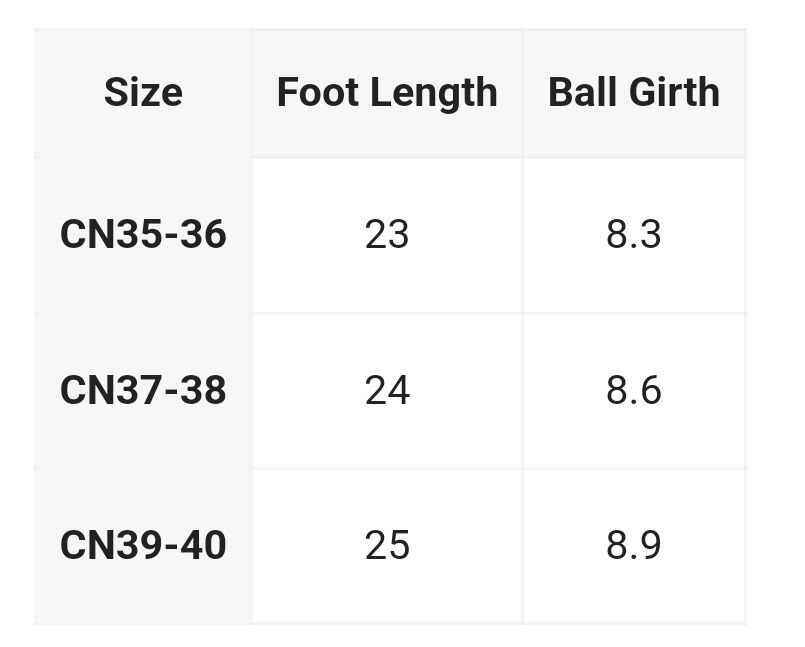Click the word Length in header

click(434, 94)
